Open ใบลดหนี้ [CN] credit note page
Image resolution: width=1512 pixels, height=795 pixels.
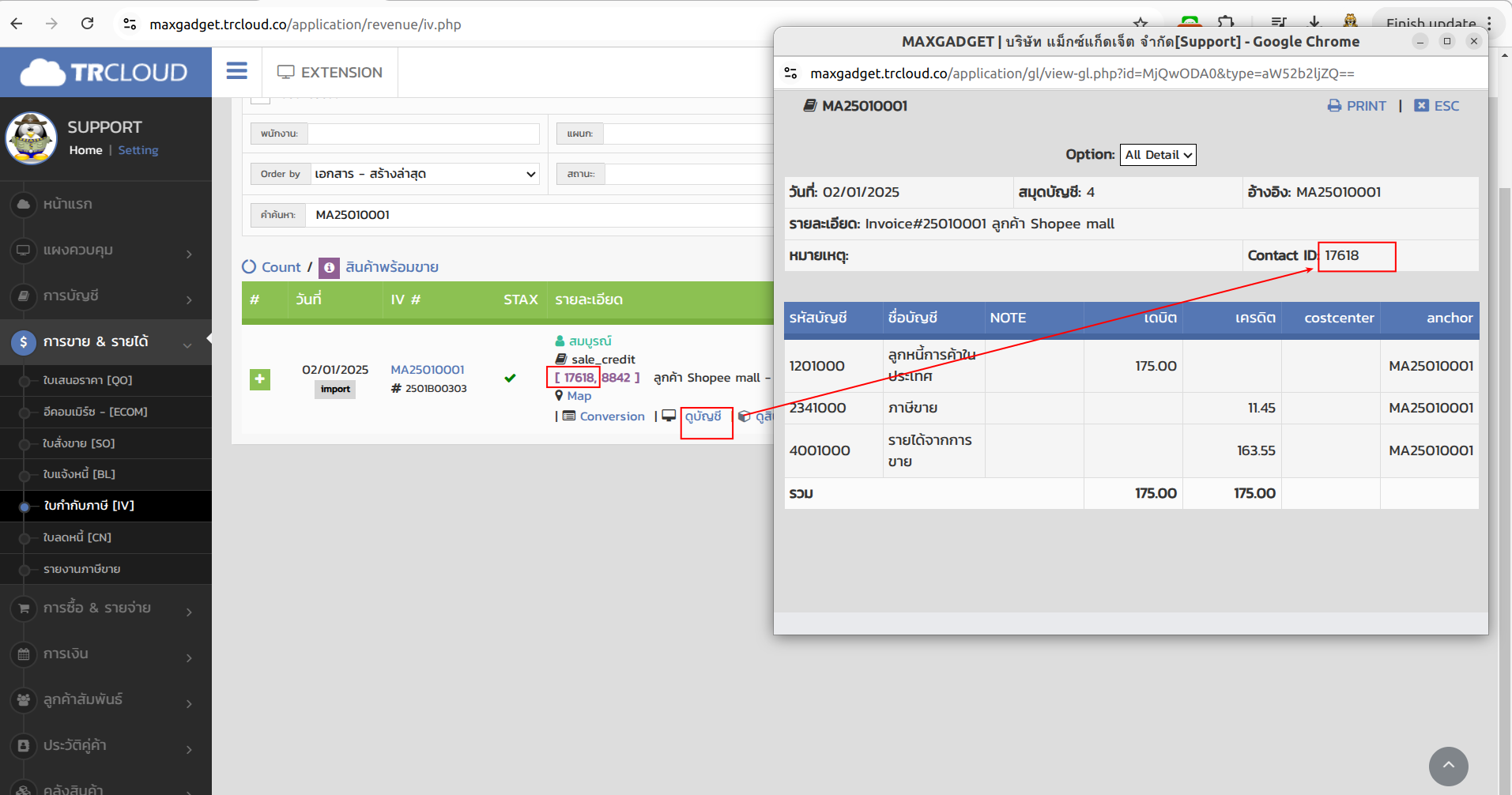tap(77, 537)
